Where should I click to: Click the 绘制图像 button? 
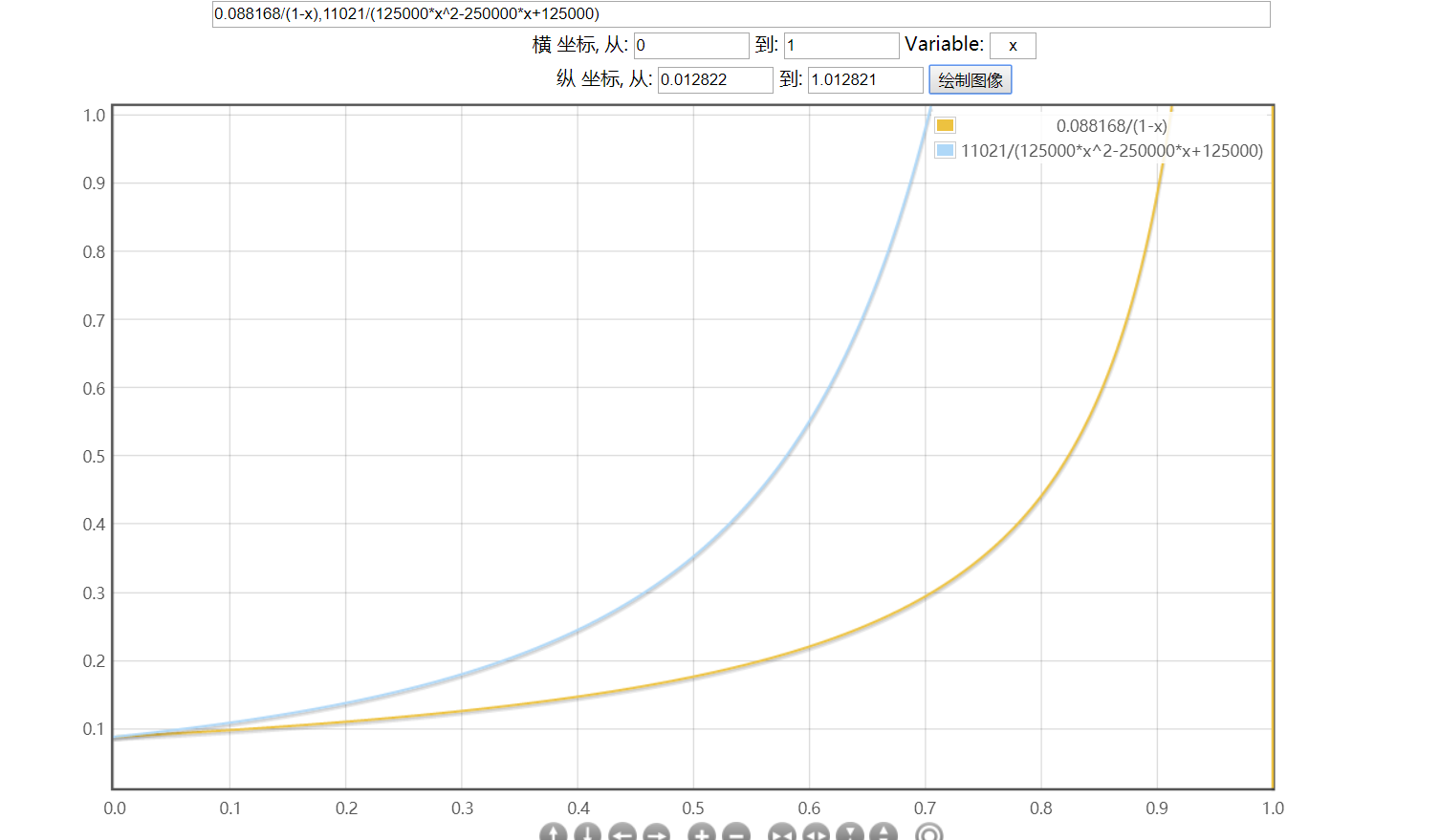pos(970,80)
